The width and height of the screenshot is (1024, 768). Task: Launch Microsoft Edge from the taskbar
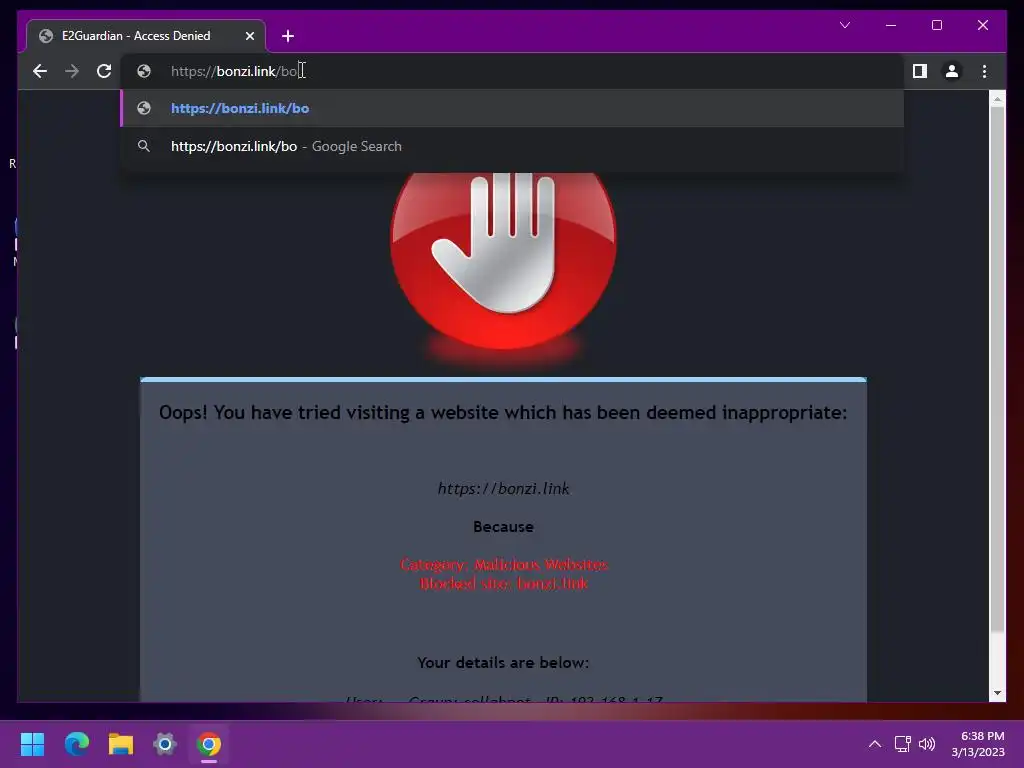(76, 744)
